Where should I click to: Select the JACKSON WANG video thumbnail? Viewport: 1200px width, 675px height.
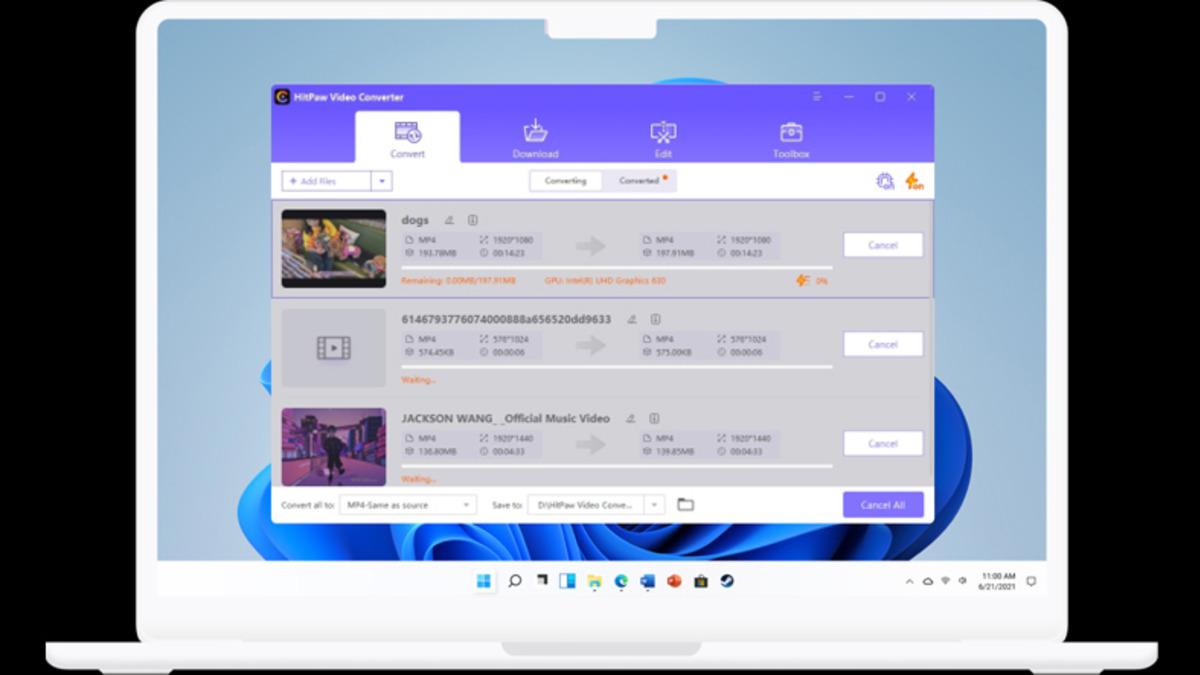click(x=333, y=446)
